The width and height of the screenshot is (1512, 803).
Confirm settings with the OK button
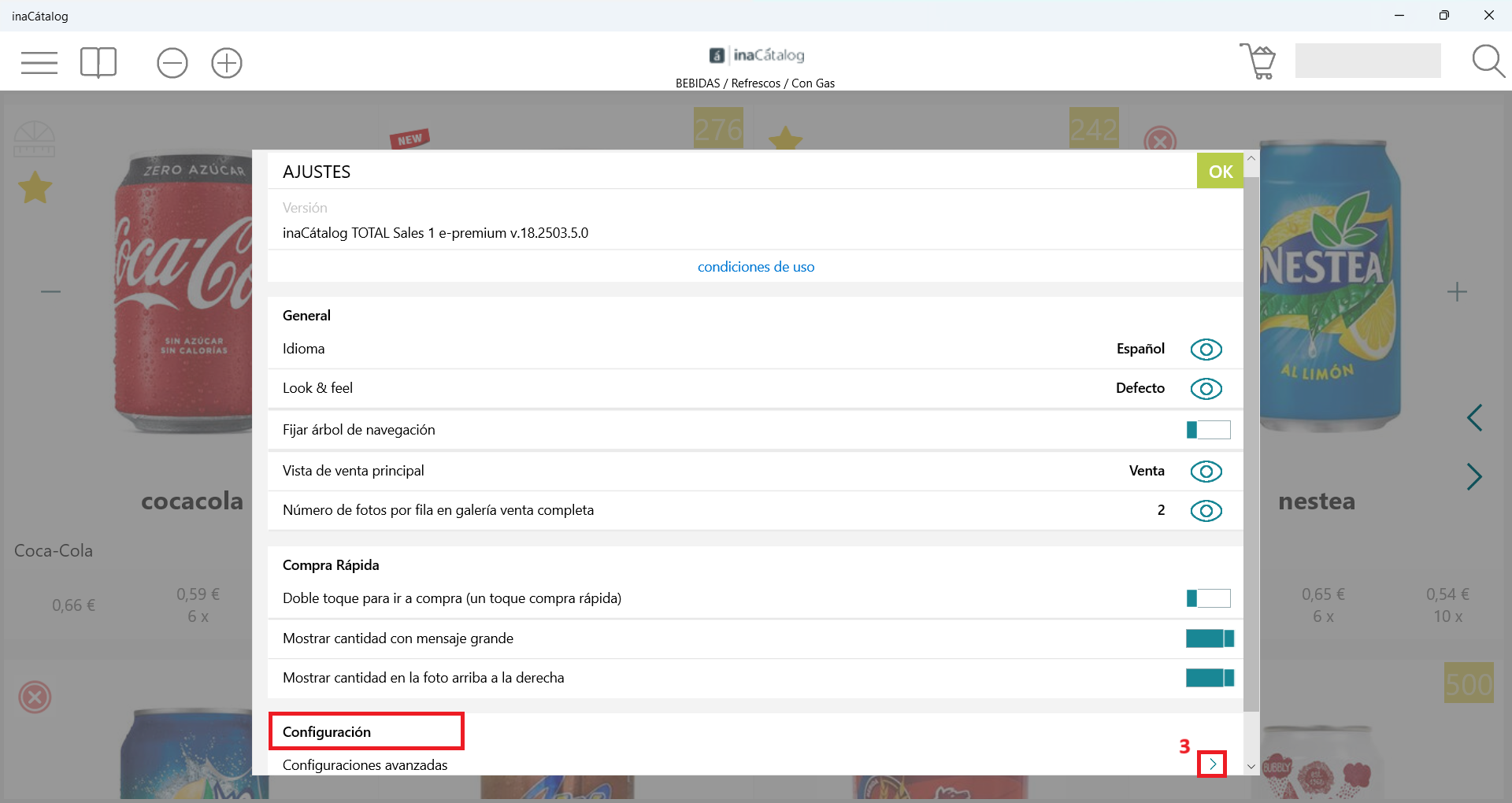[1220, 171]
